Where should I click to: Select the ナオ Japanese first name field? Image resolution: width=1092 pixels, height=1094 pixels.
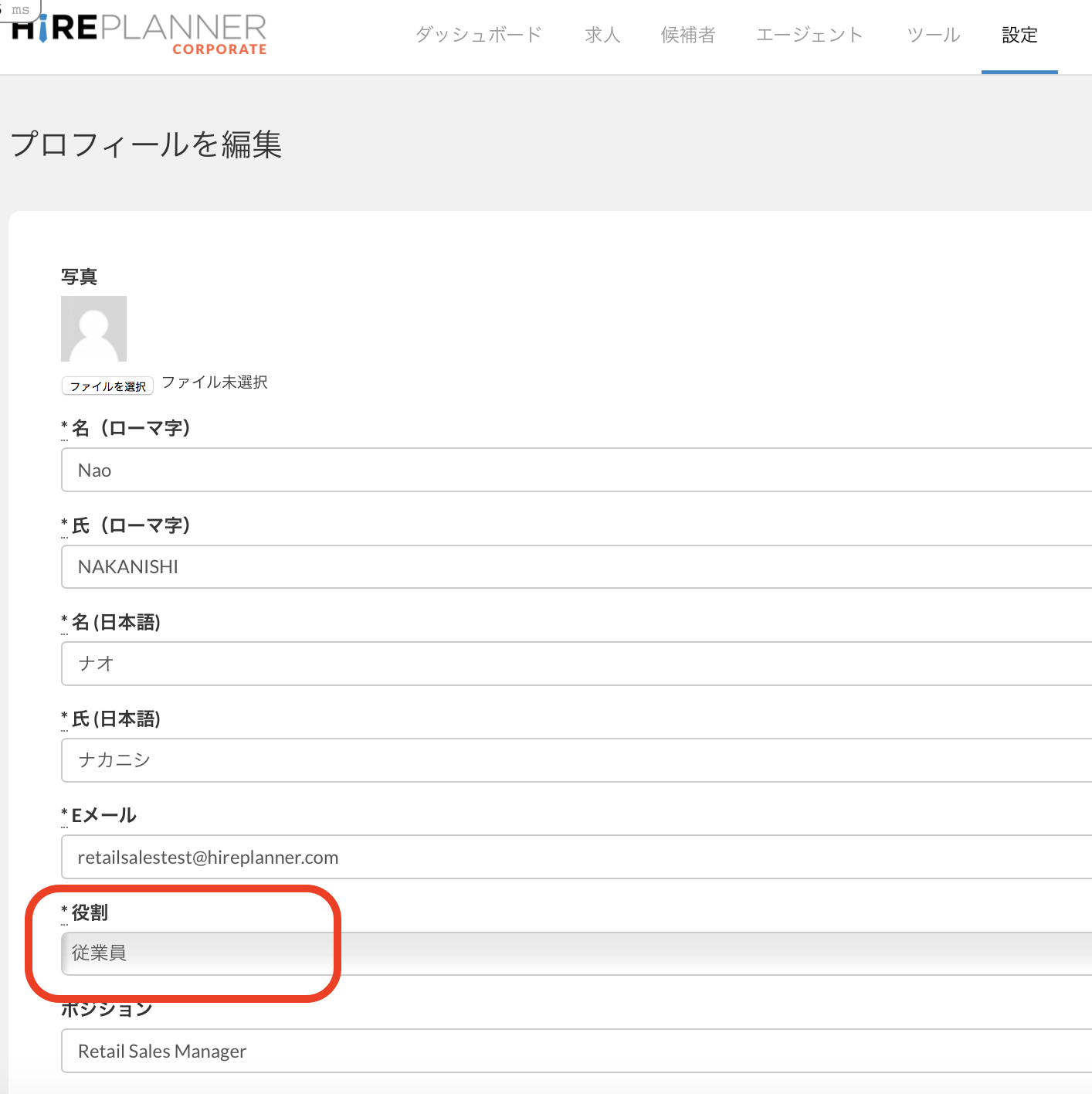[575, 664]
